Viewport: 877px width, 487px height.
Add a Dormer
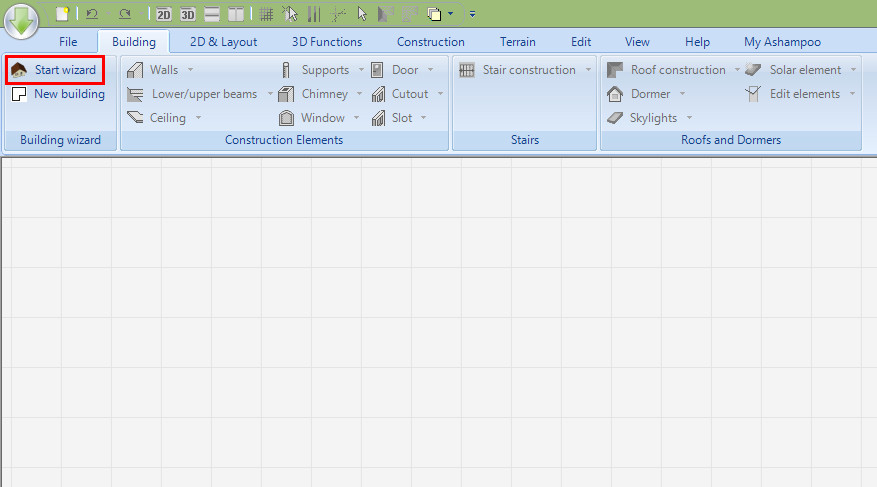tap(639, 94)
